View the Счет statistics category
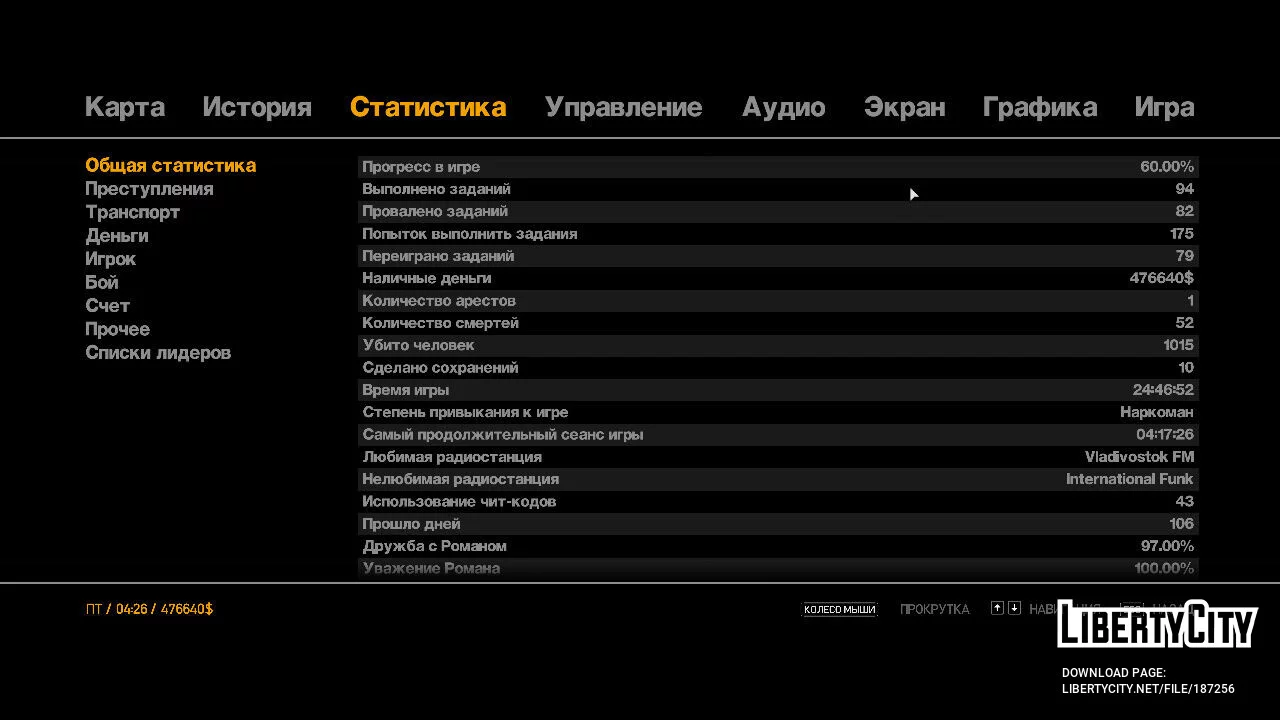Viewport: 1280px width, 720px height. click(107, 306)
